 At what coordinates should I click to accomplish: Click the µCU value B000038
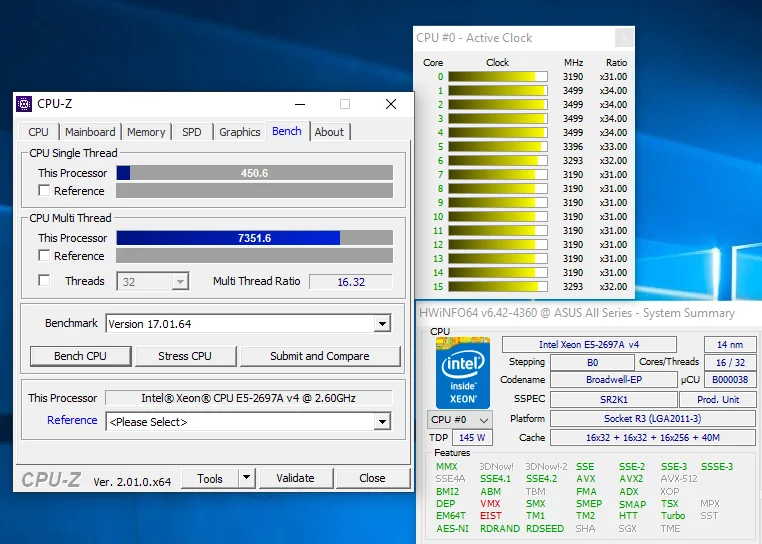point(730,380)
